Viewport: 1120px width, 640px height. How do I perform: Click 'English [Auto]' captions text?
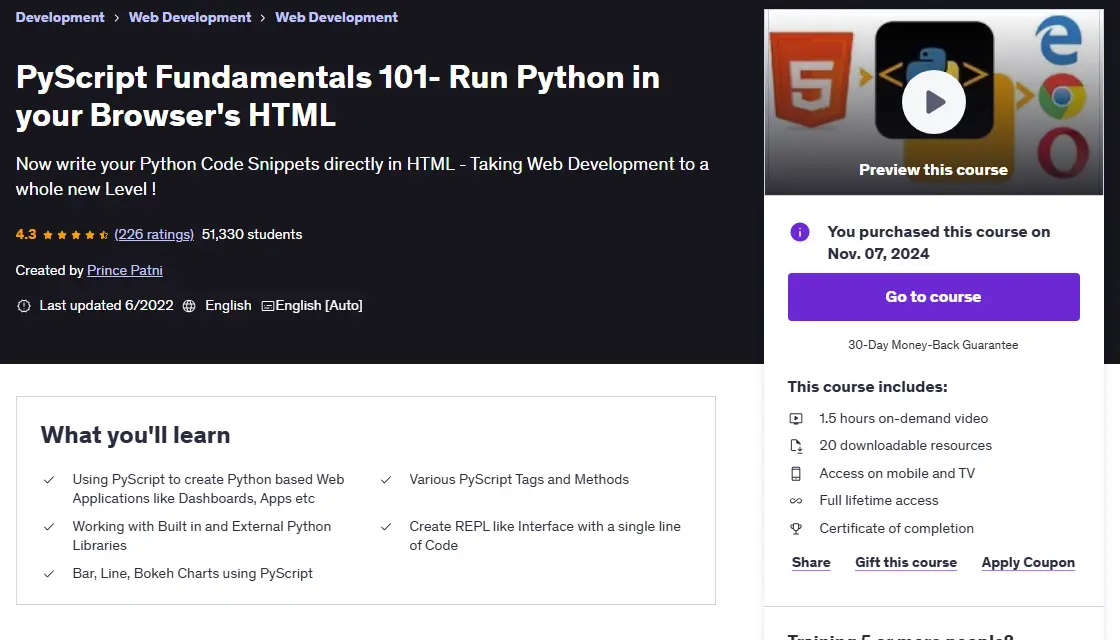point(319,306)
